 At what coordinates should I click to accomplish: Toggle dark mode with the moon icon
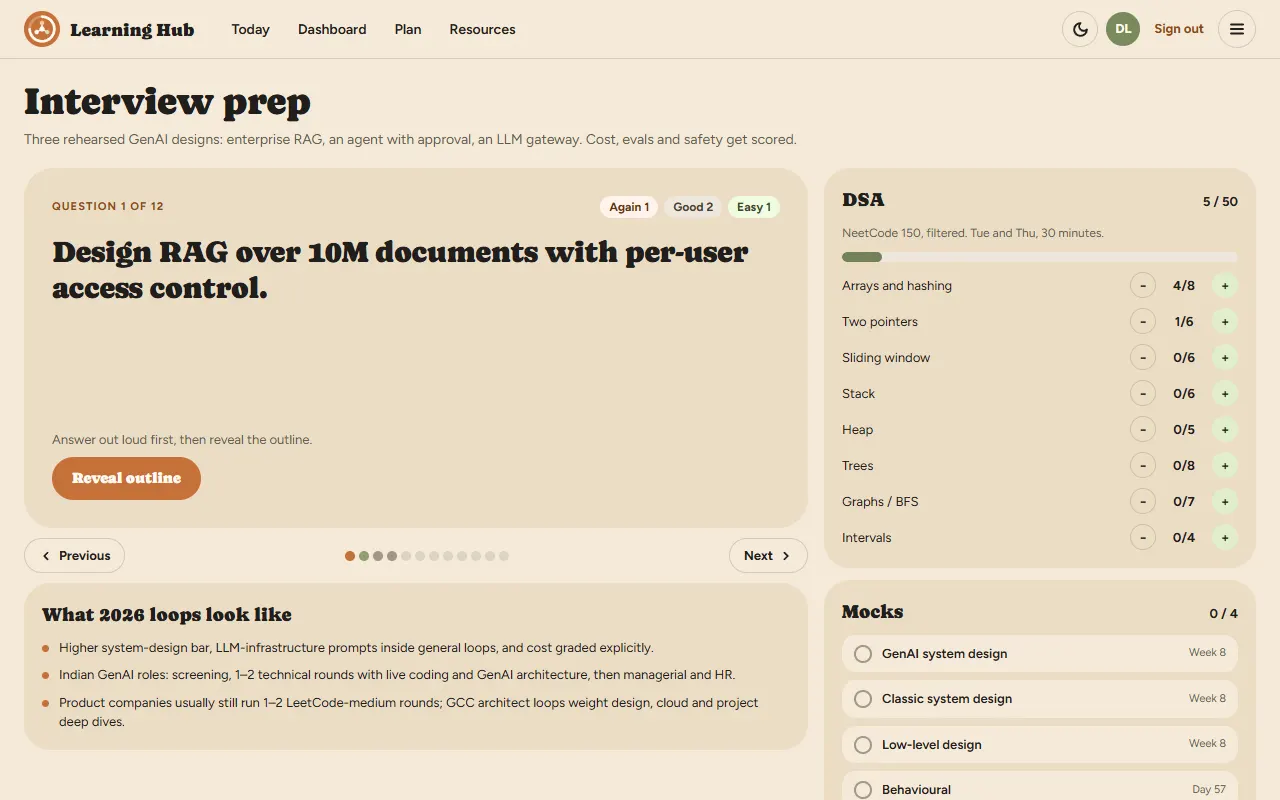(1080, 29)
